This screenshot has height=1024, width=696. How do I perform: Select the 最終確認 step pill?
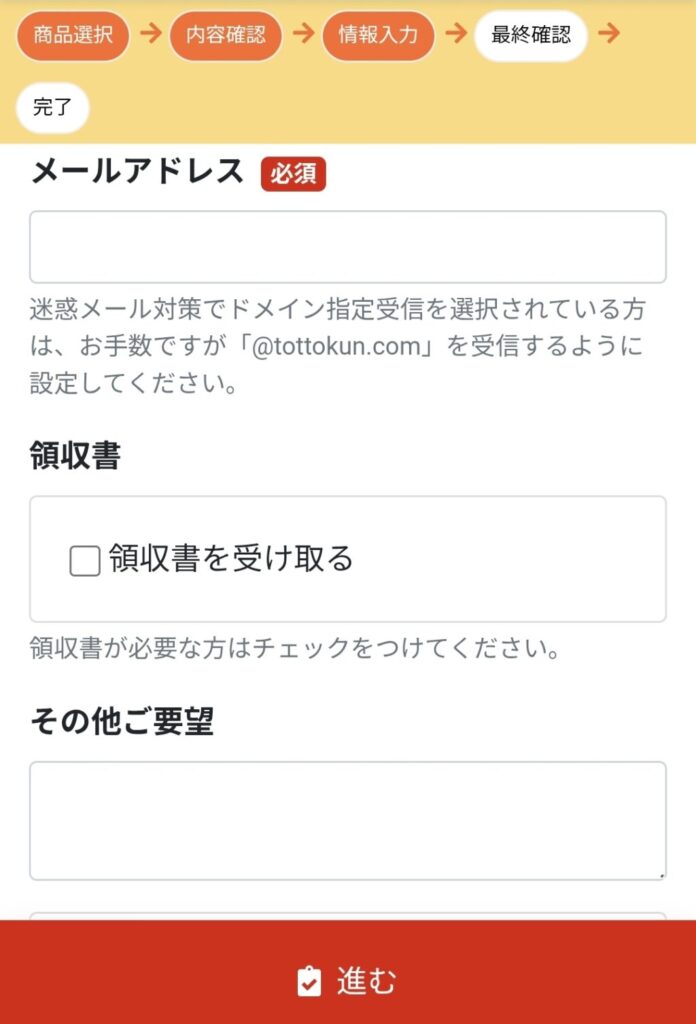click(530, 36)
